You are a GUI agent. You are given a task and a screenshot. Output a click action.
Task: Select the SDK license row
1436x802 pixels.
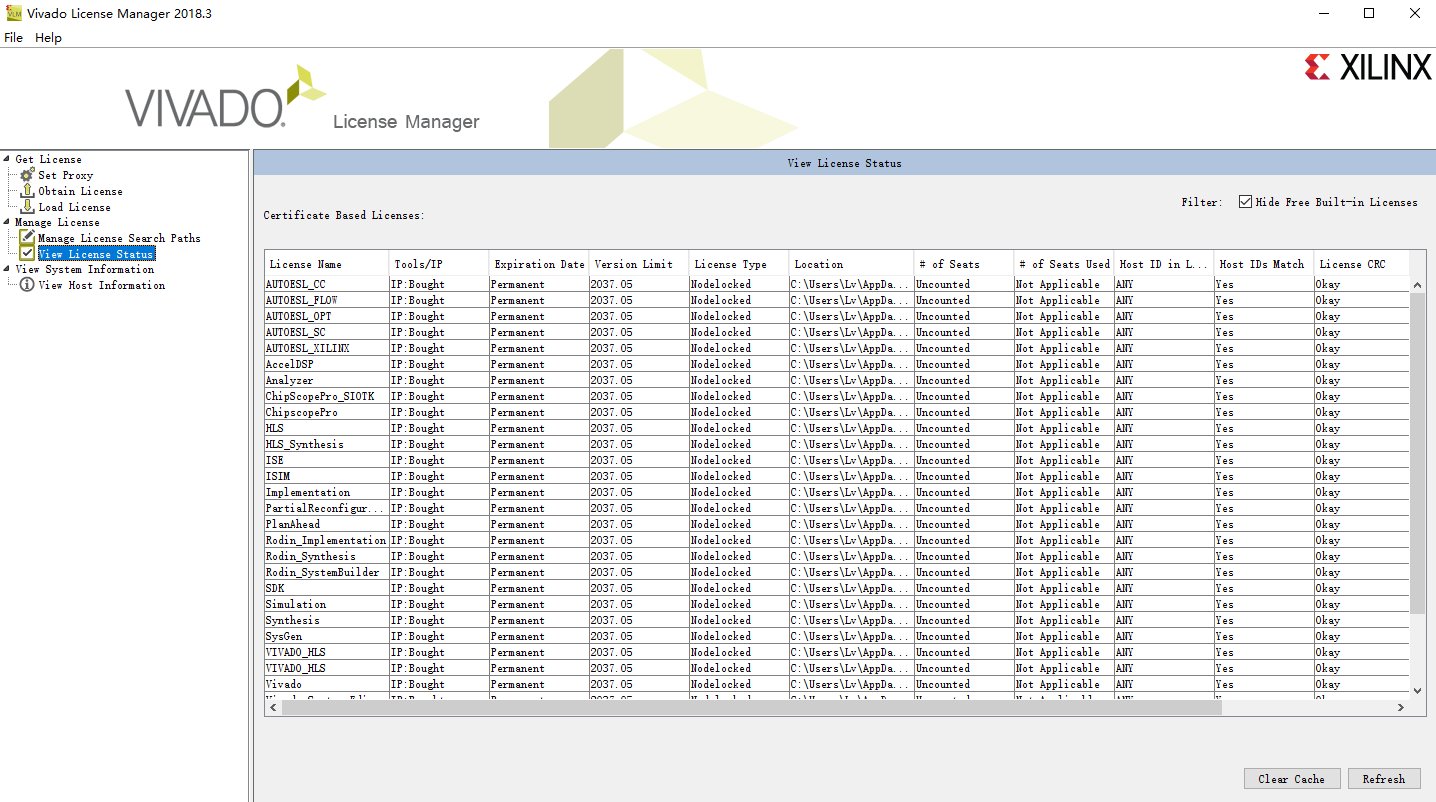[x=837, y=588]
